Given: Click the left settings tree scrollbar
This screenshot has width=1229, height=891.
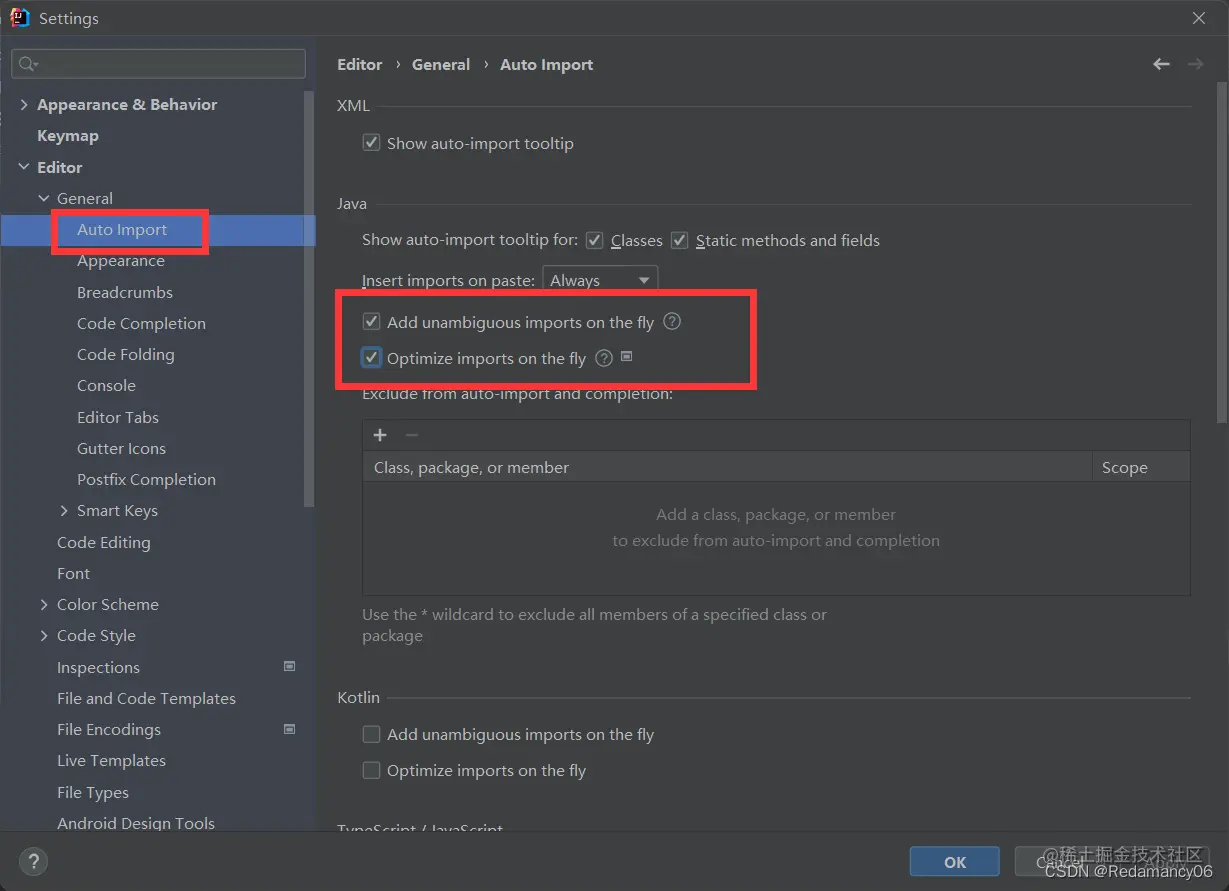Looking at the screenshot, I should [310, 300].
